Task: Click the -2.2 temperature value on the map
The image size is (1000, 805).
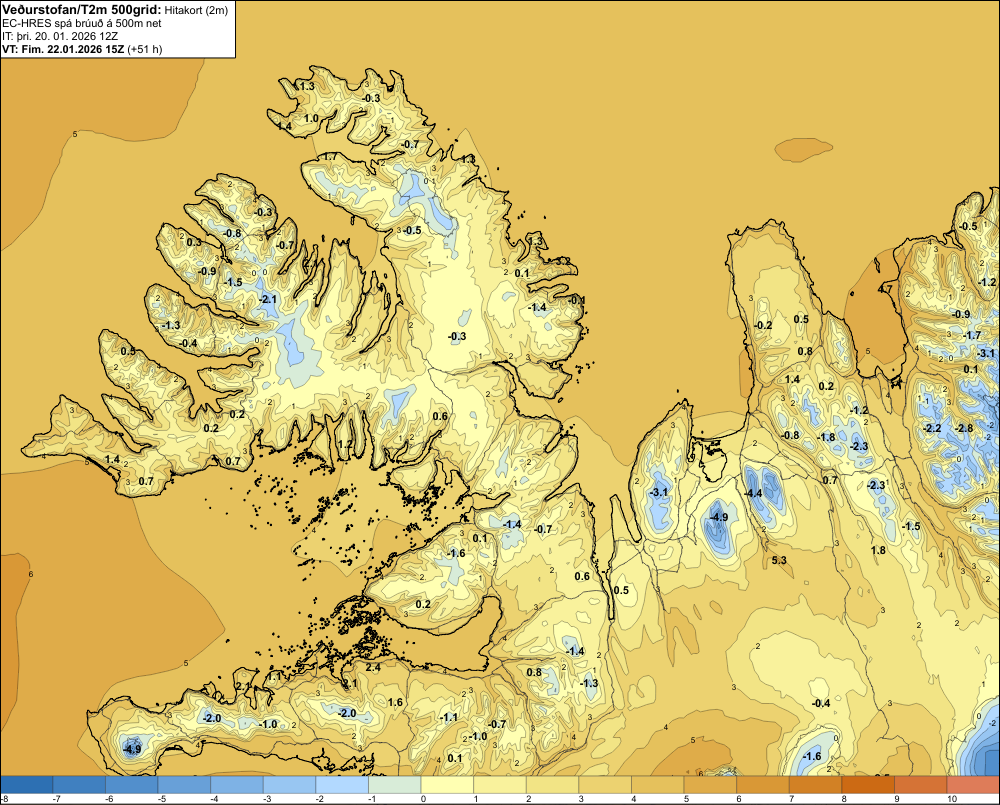Action: (x=932, y=428)
